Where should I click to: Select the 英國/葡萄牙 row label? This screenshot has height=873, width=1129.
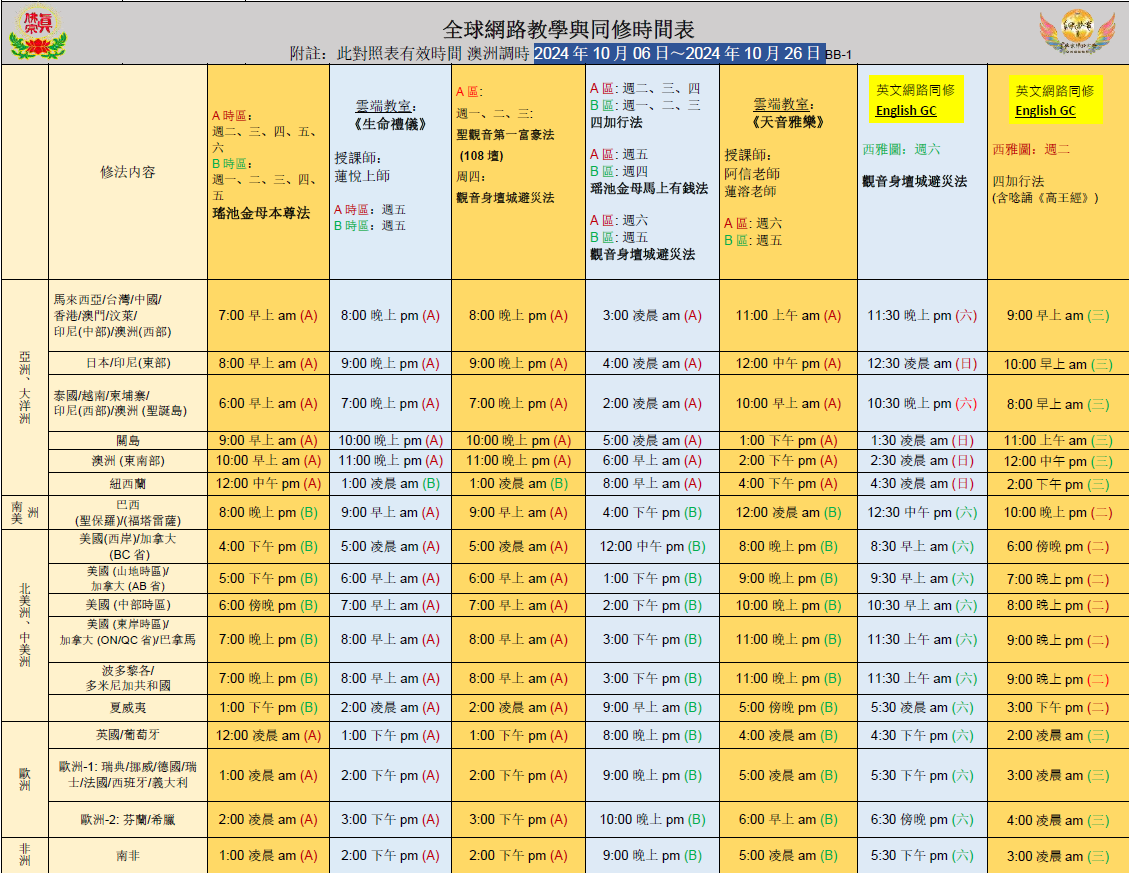[x=128, y=735]
